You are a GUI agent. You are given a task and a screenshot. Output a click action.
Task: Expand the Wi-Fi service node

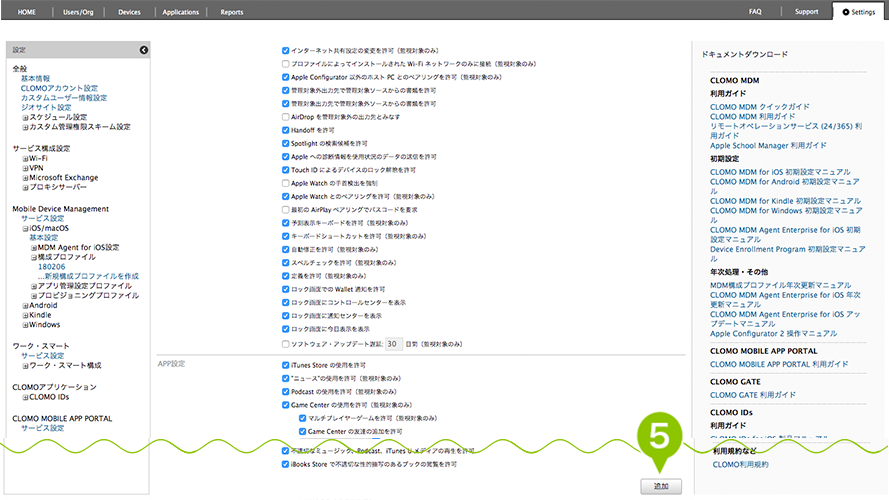click(26, 159)
